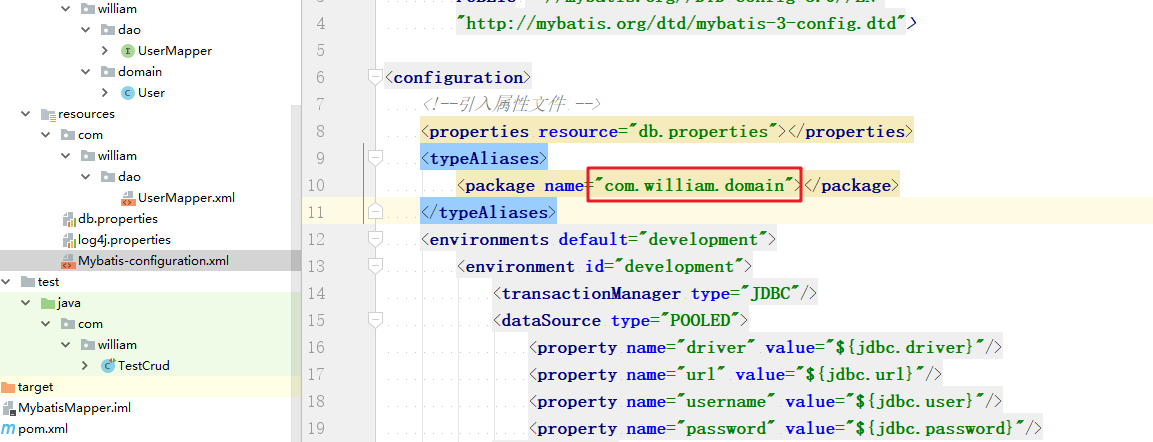The image size is (1153, 442).
Task: Click the UserMapper.xml file icon
Action: point(128,198)
